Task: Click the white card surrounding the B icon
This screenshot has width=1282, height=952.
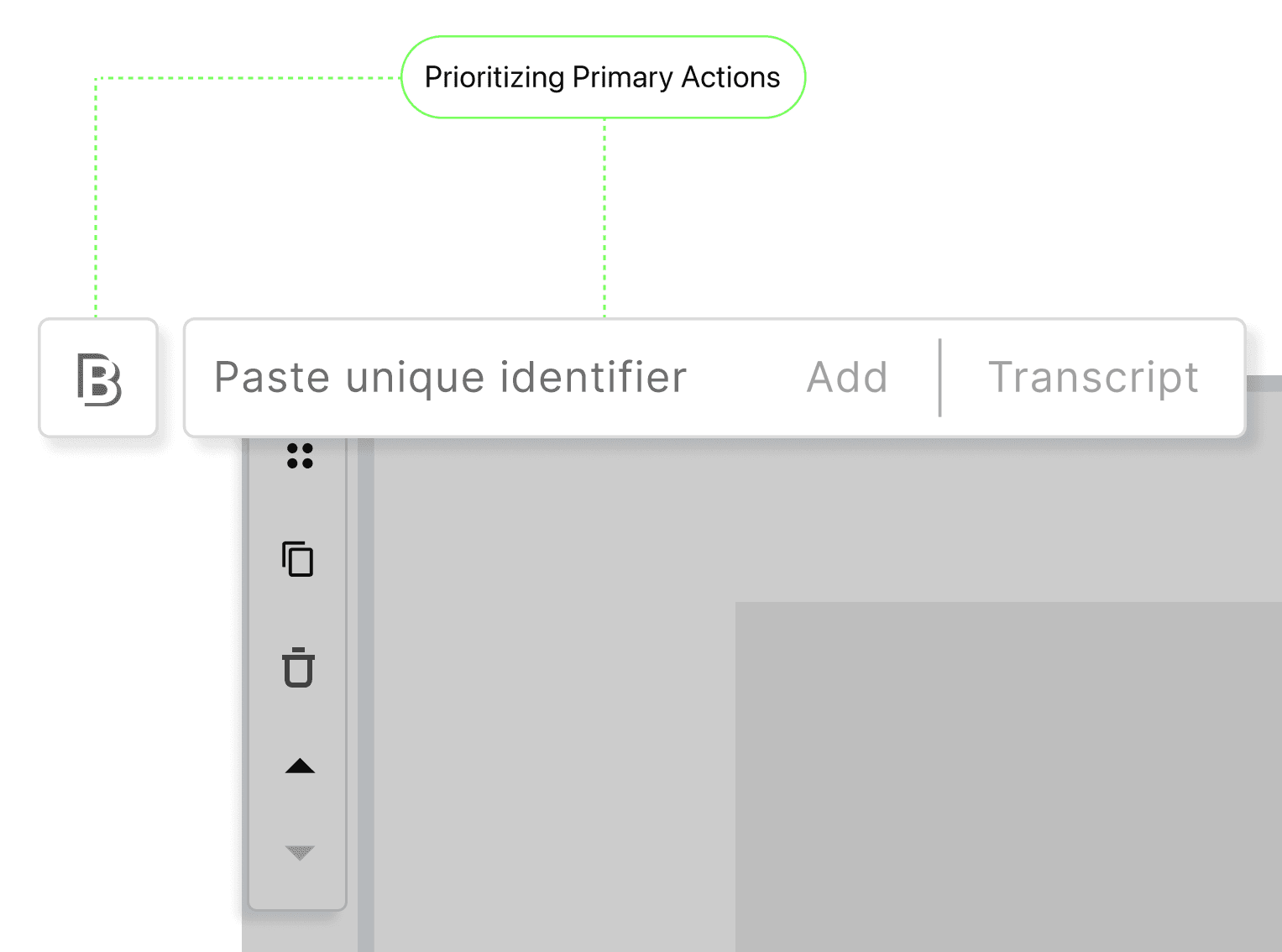Action: point(98,378)
